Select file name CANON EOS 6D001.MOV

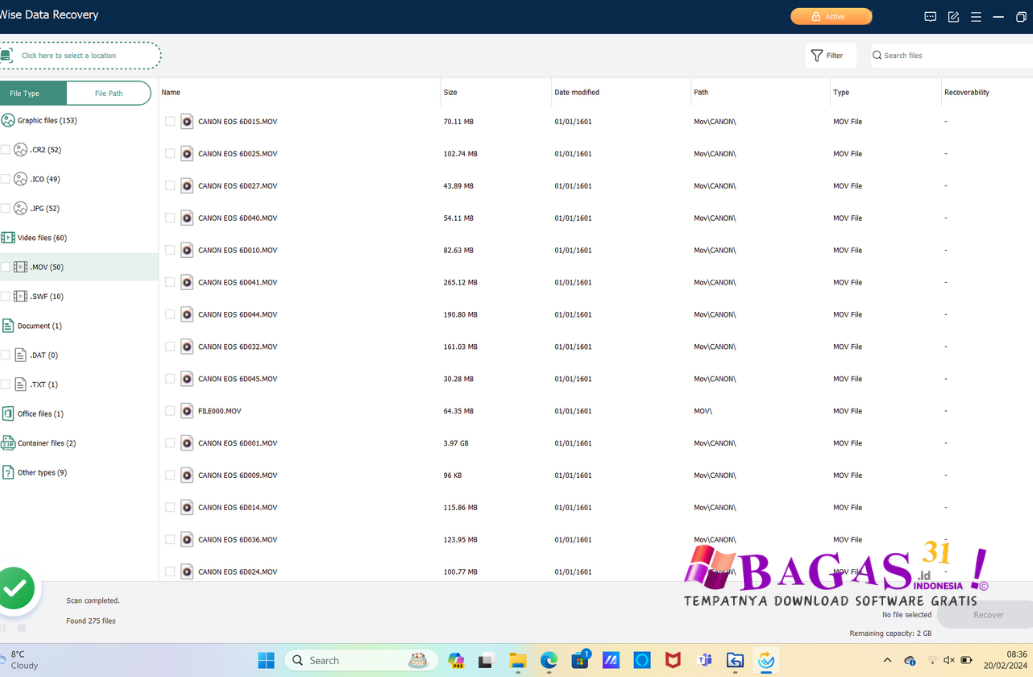pyautogui.click(x=238, y=443)
